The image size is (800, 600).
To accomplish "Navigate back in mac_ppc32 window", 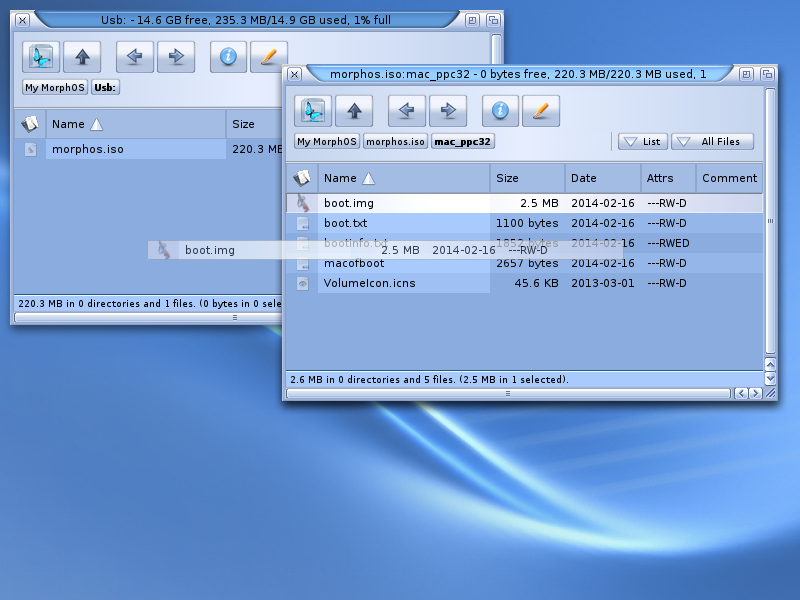I will click(x=407, y=111).
